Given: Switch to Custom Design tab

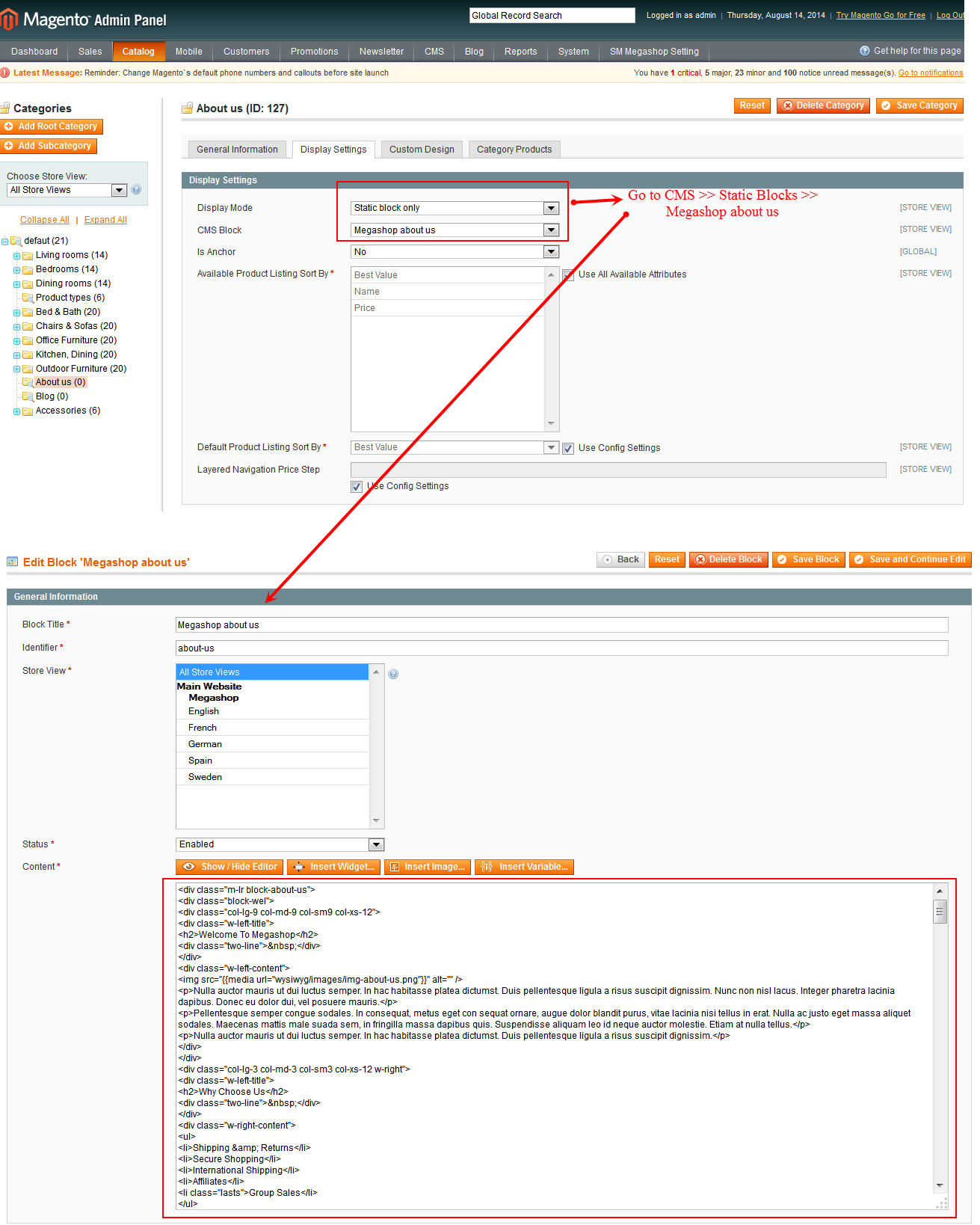Looking at the screenshot, I should [x=422, y=150].
